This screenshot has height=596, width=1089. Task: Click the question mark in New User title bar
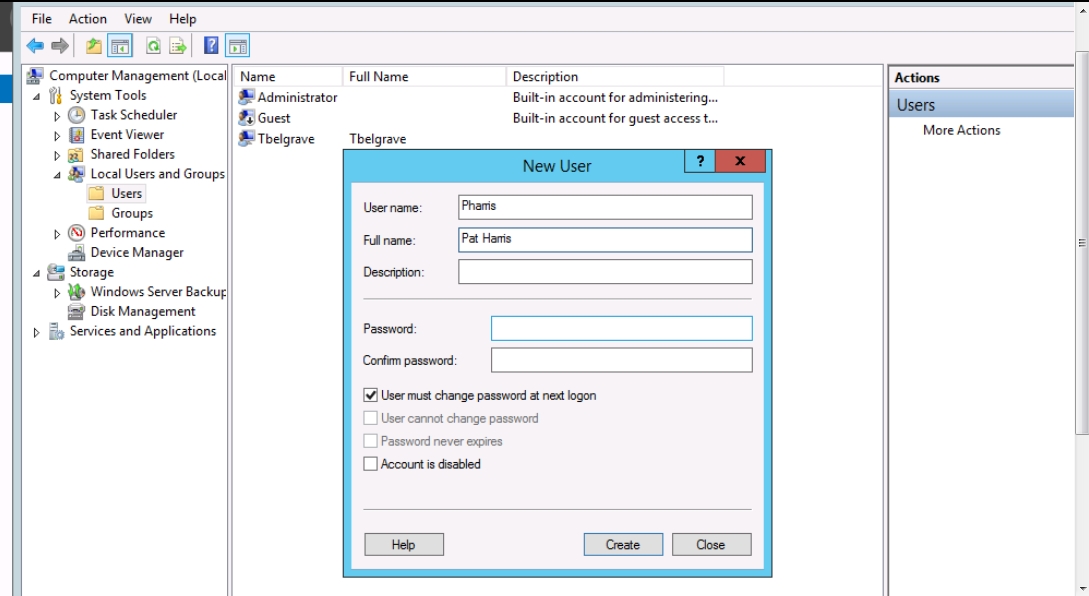point(700,162)
